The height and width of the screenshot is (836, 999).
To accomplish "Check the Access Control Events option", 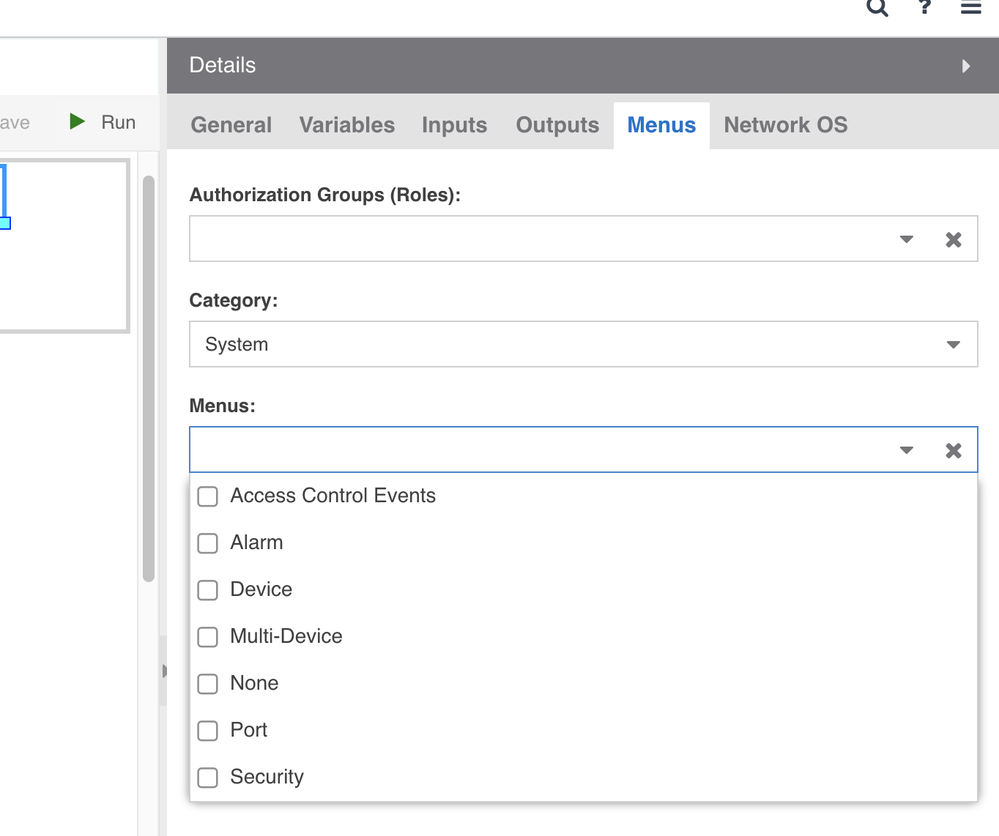I will pyautogui.click(x=208, y=497).
